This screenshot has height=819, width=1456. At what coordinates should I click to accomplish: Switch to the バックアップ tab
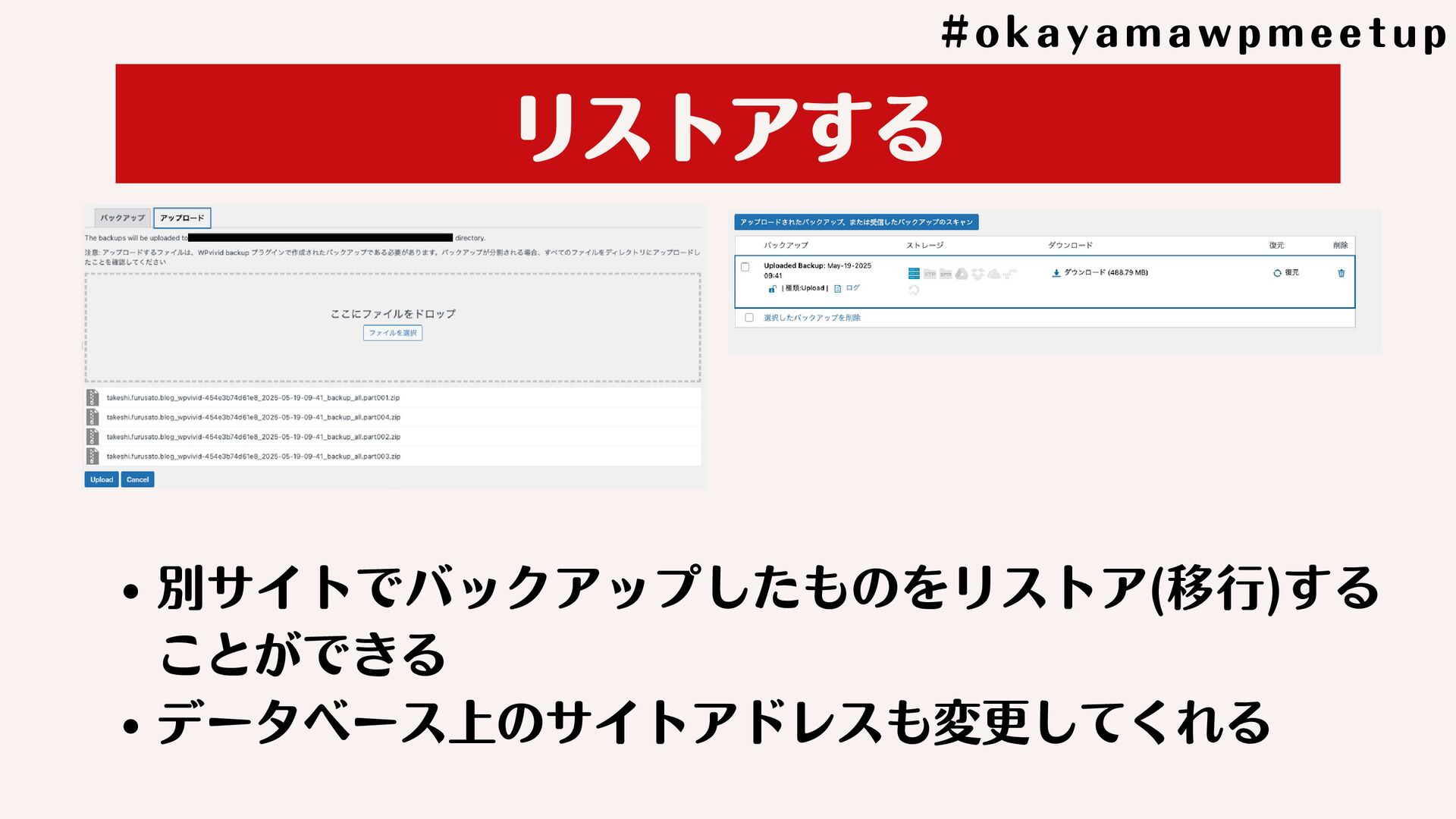(x=123, y=218)
